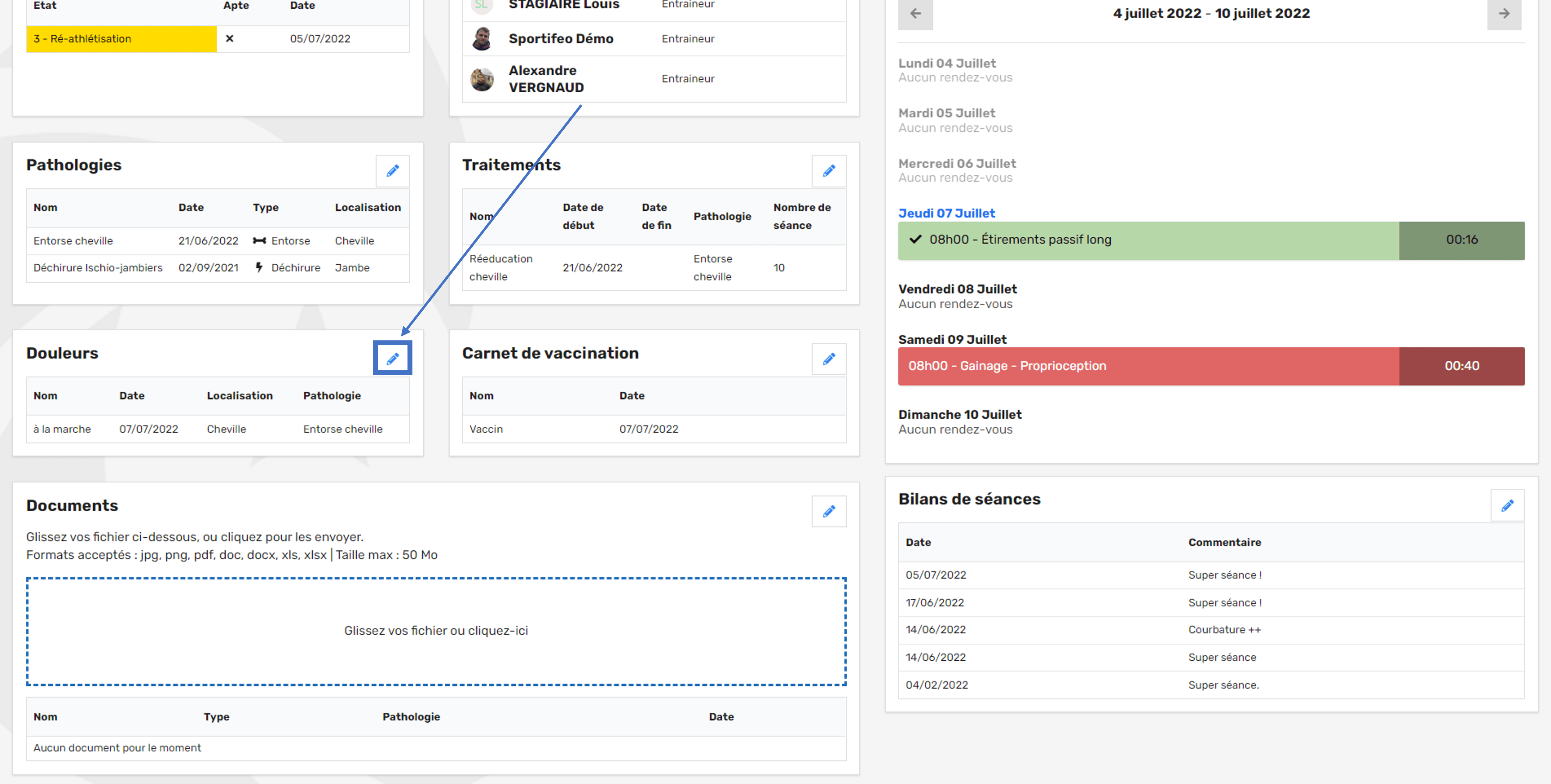Viewport: 1551px width, 784px height.
Task: Select the 'à la marche' pain entry
Action: [x=218, y=429]
